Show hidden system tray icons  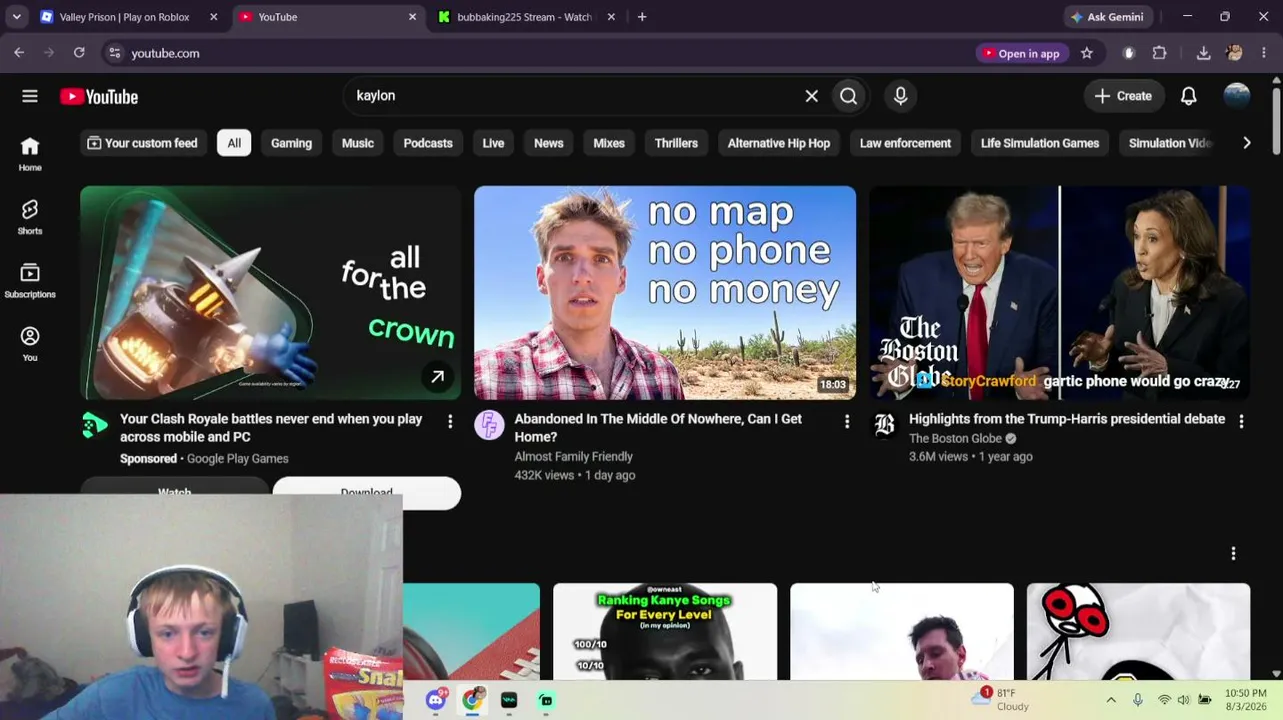pyautogui.click(x=1110, y=700)
